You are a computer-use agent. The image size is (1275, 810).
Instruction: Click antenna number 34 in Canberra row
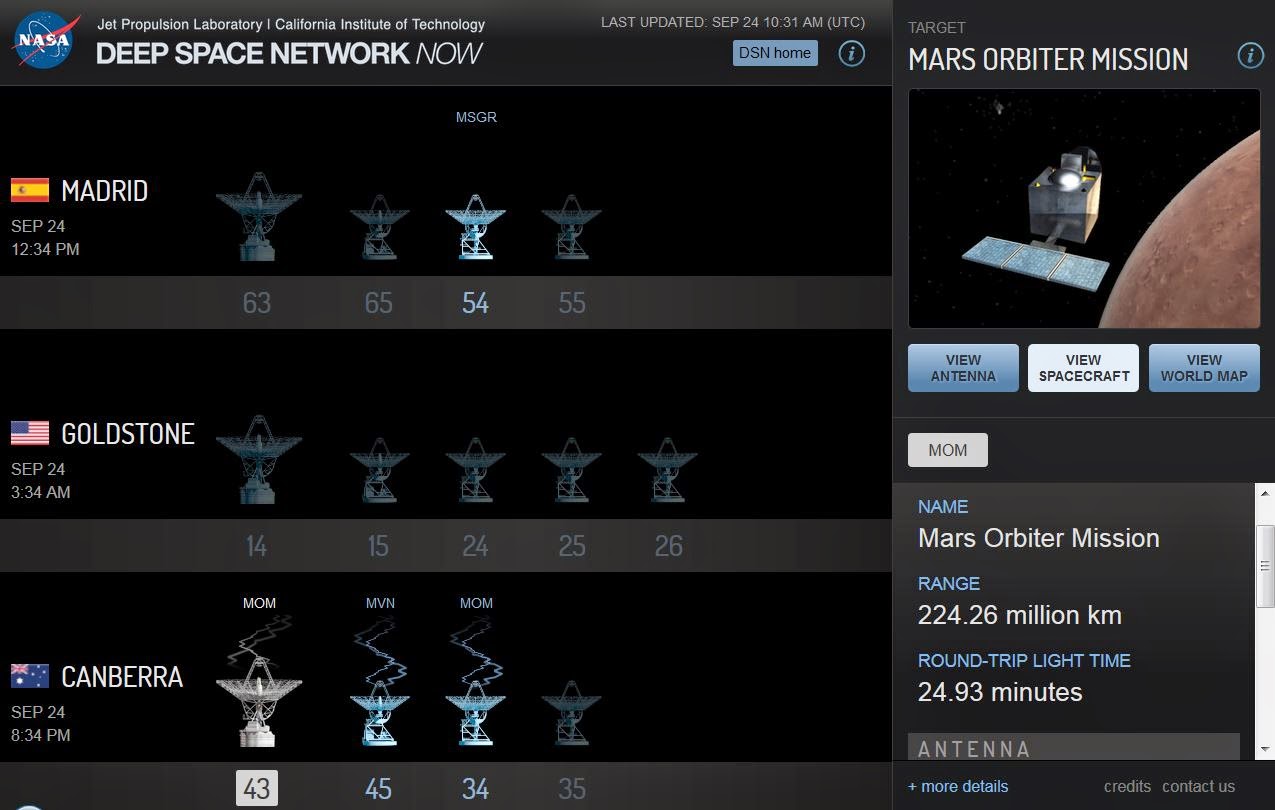(475, 789)
